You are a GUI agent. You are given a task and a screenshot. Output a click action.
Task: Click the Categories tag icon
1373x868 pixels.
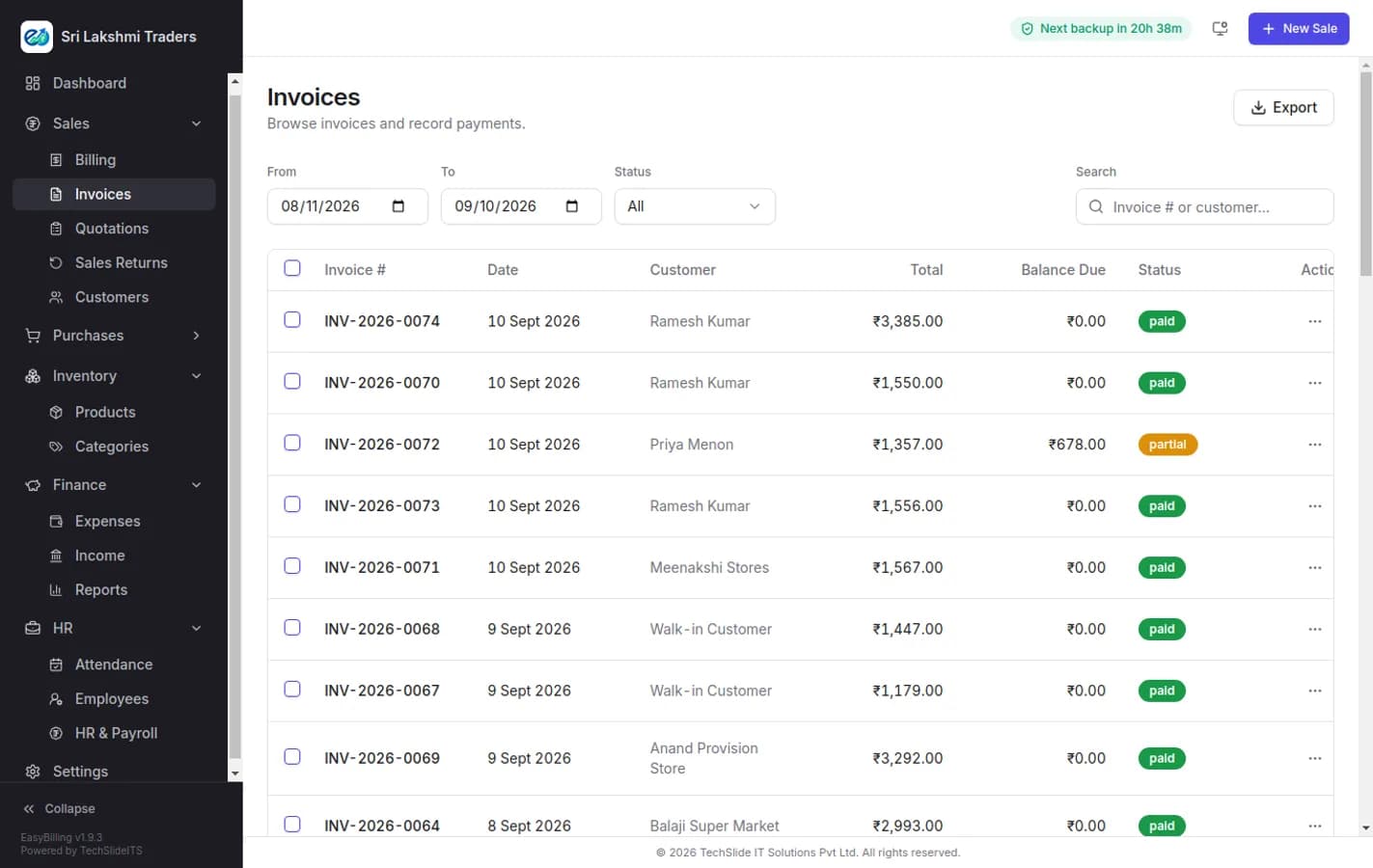click(56, 447)
